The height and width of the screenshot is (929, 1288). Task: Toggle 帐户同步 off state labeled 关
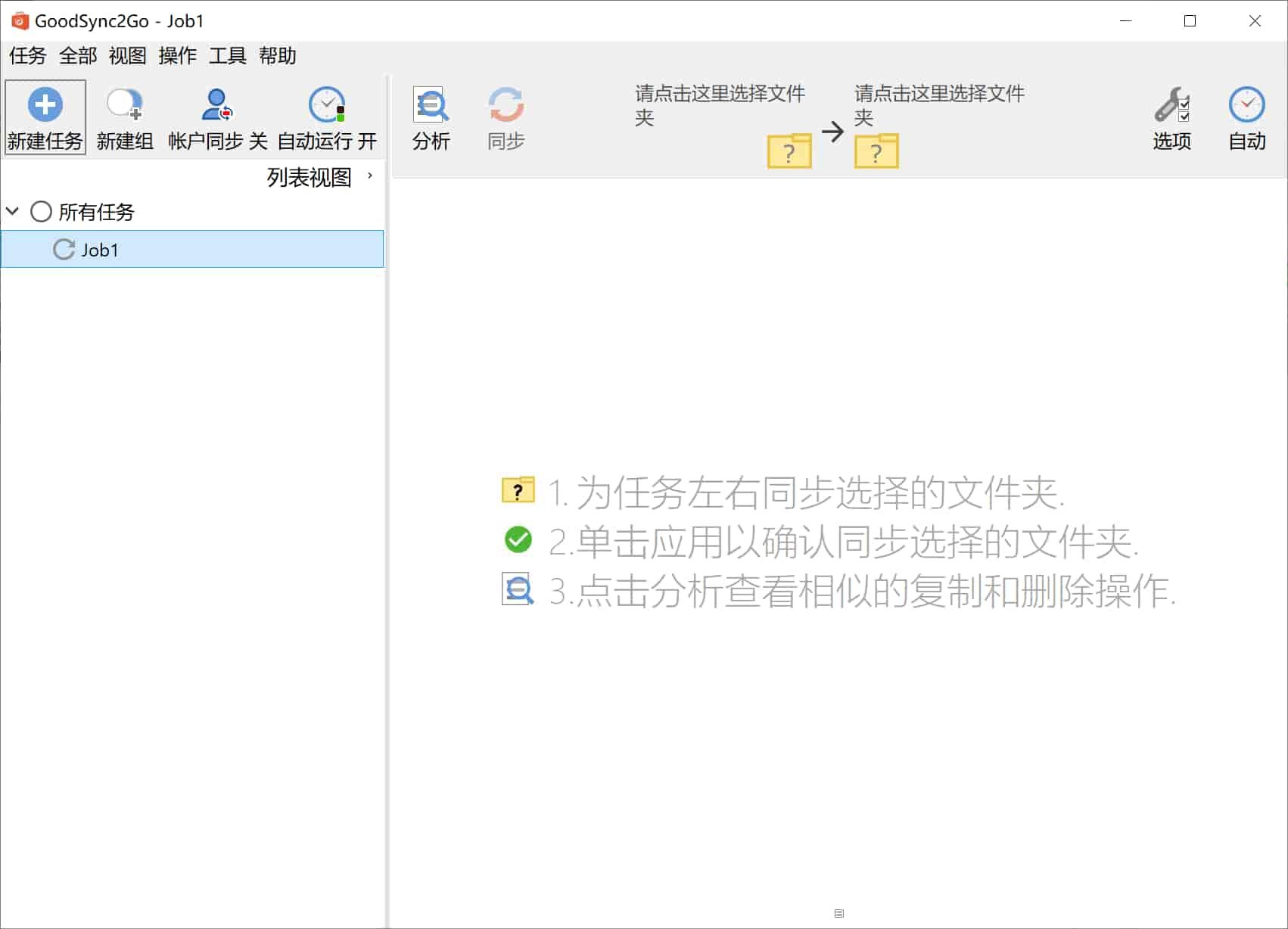[x=258, y=141]
